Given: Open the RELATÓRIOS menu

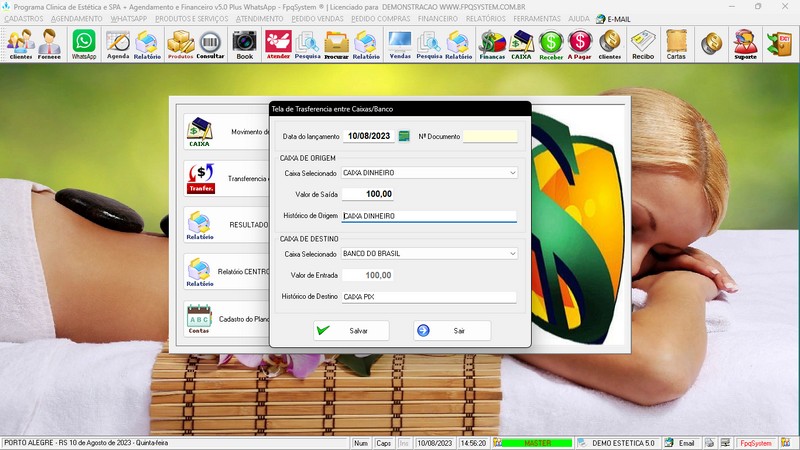Looking at the screenshot, I should click(486, 19).
